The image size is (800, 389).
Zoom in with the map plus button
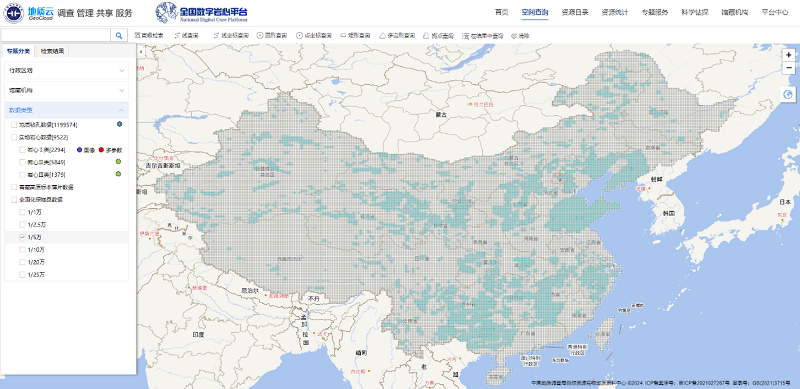(x=789, y=55)
